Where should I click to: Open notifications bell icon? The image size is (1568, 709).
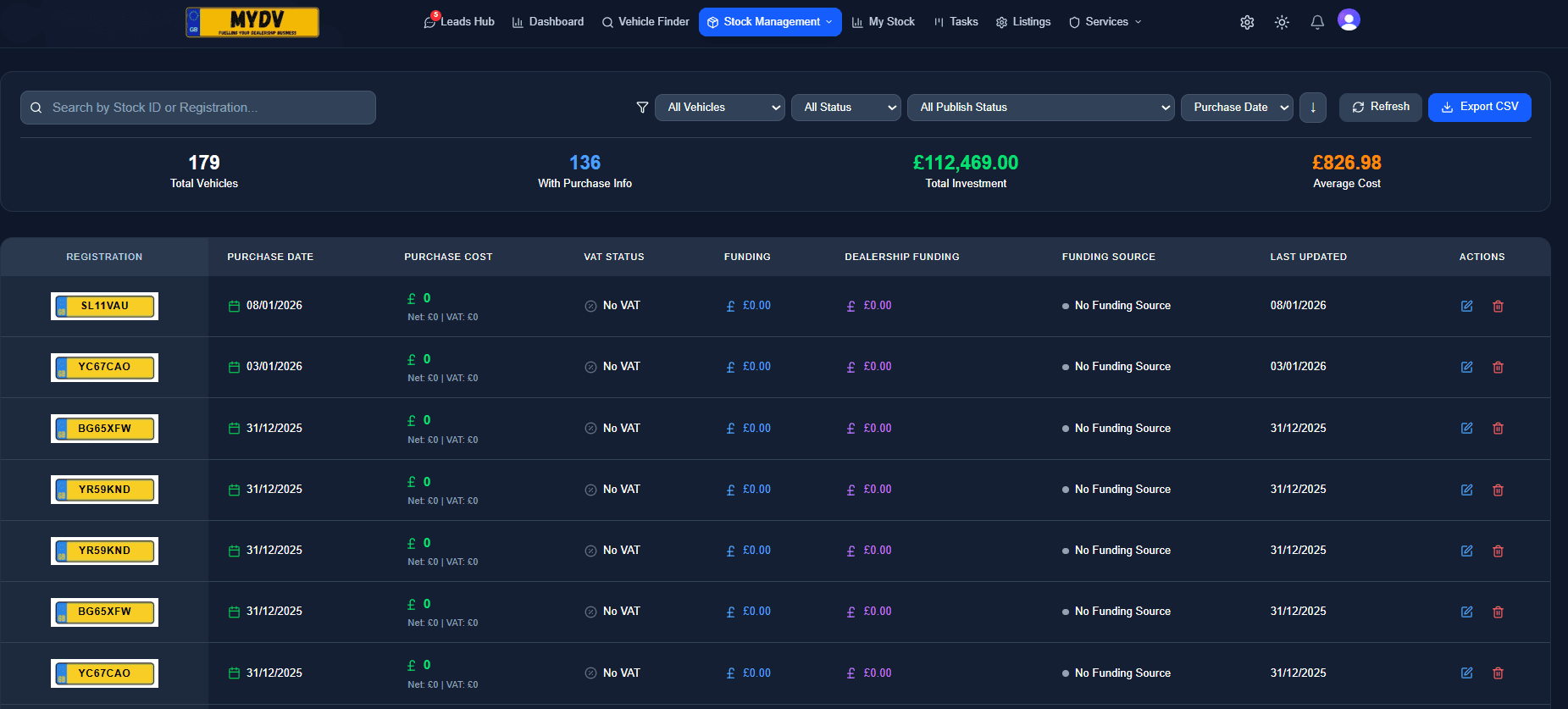pos(1317,23)
